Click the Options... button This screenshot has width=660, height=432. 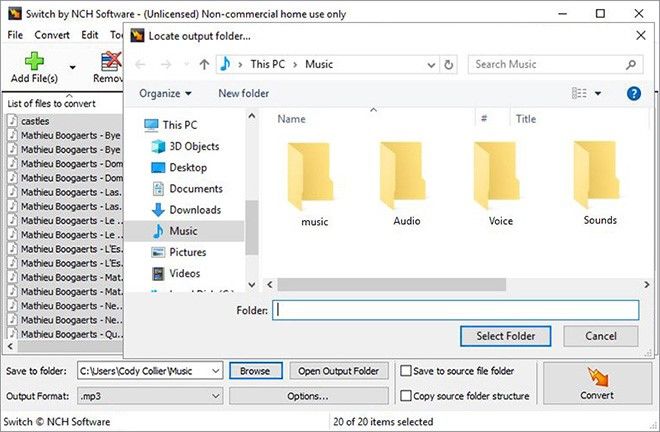[x=309, y=396]
